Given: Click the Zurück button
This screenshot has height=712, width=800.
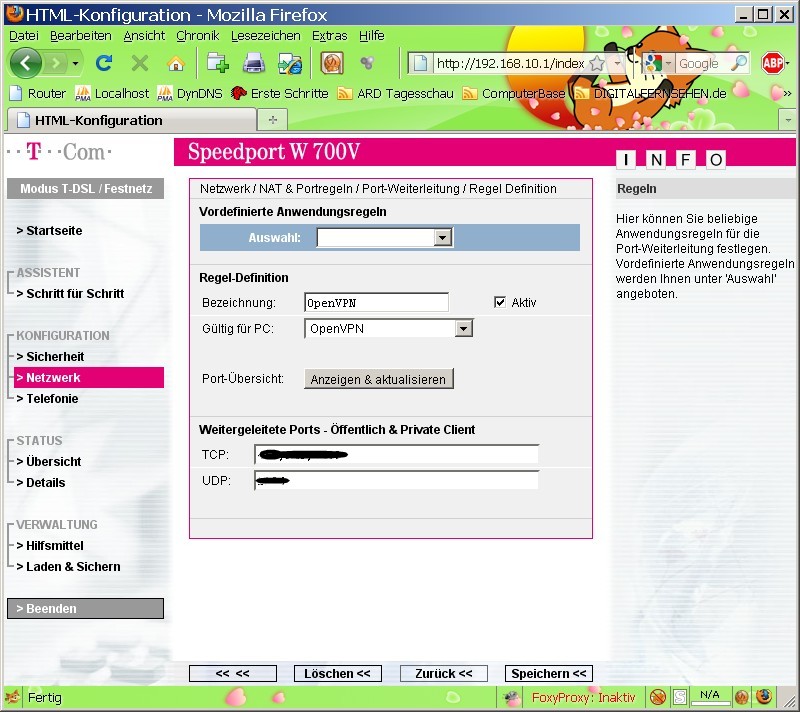Looking at the screenshot, I should point(443,673).
